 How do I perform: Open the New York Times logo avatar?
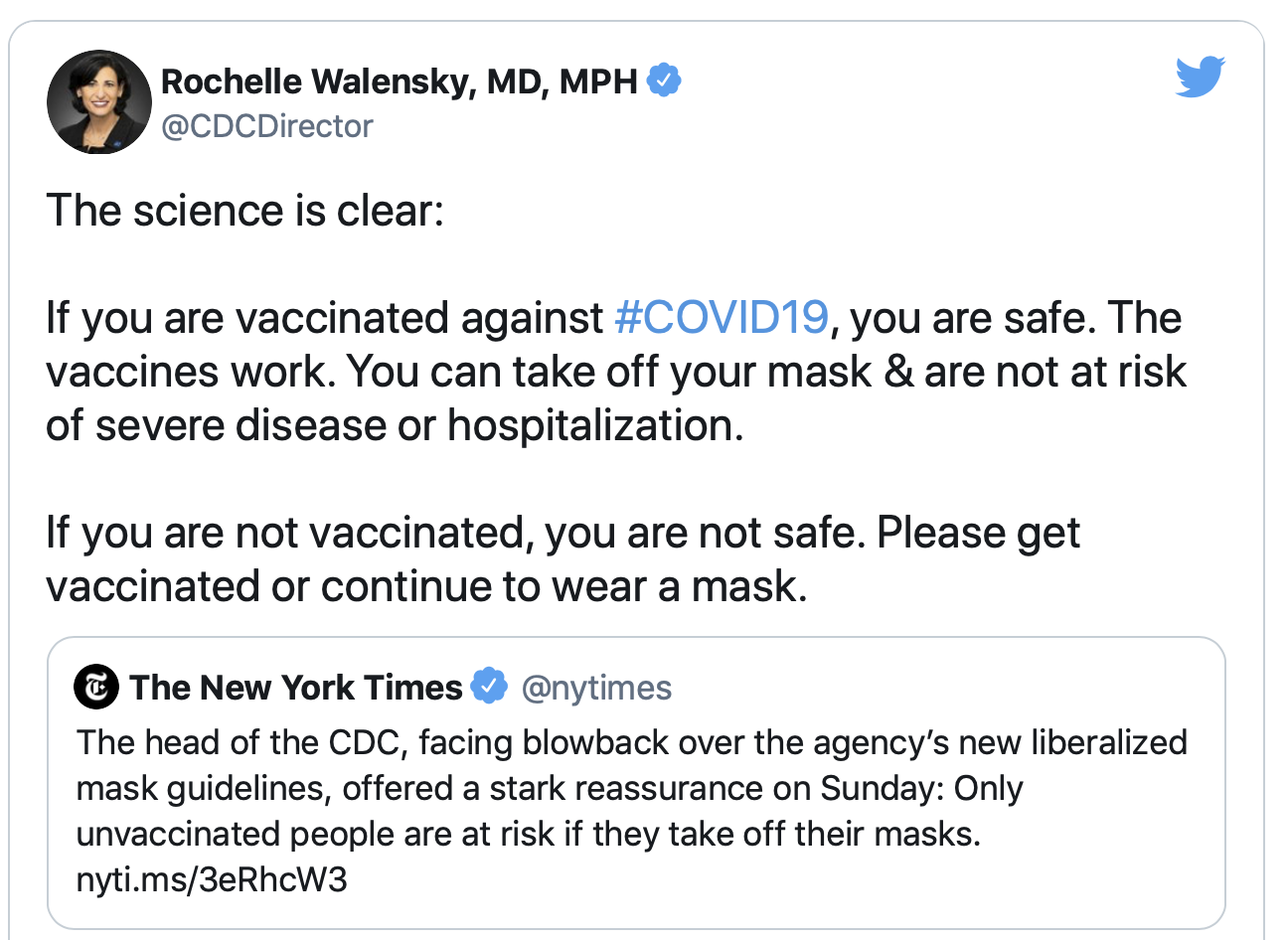pos(96,687)
